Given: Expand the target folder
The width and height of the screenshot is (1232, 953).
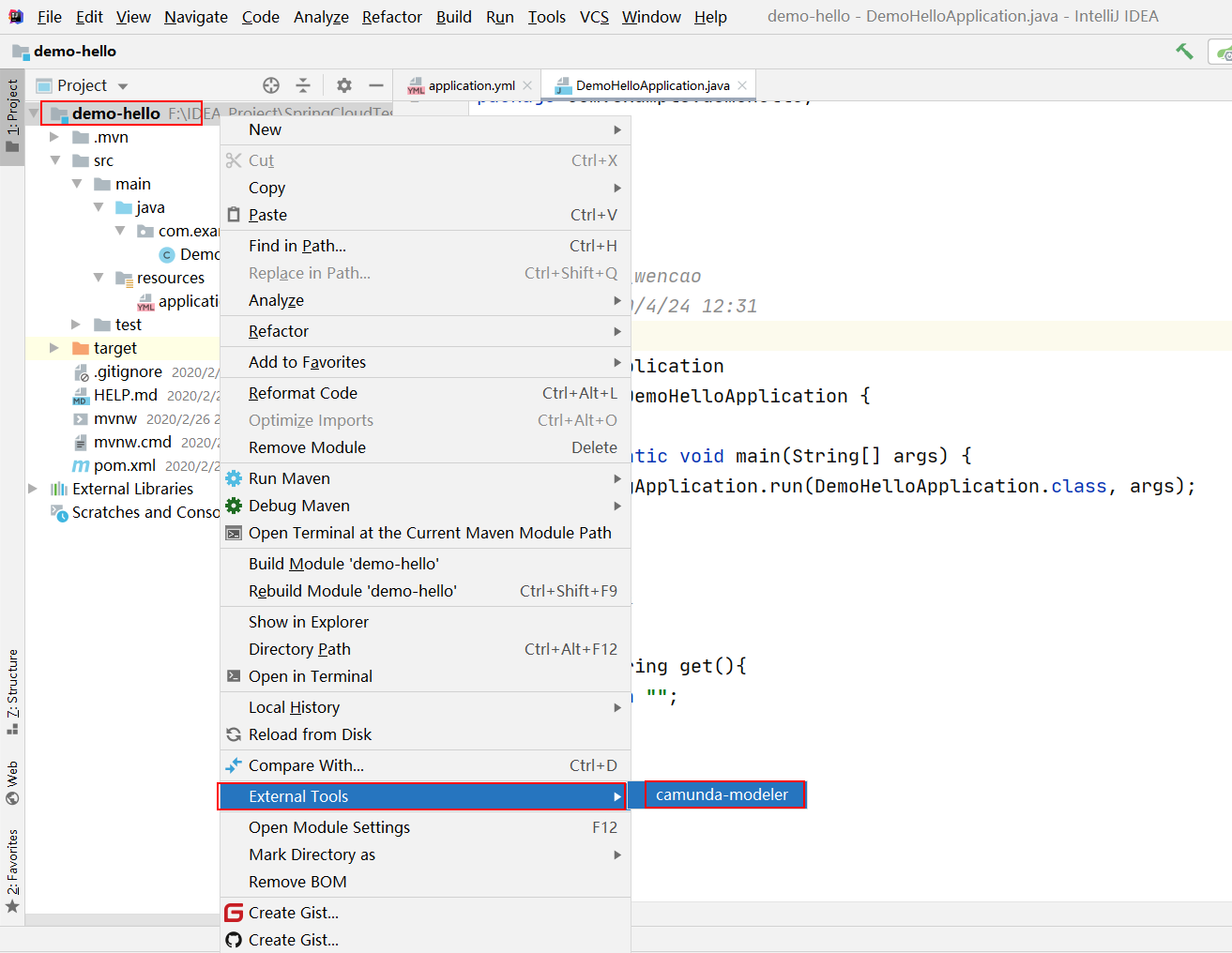Looking at the screenshot, I should click(54, 348).
